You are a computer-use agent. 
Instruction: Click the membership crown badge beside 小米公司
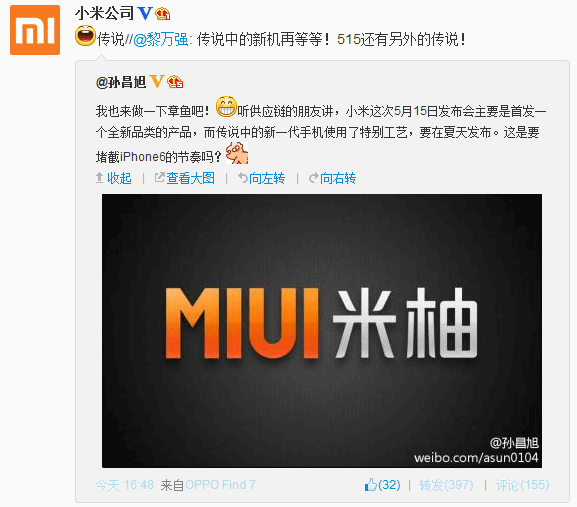(163, 14)
